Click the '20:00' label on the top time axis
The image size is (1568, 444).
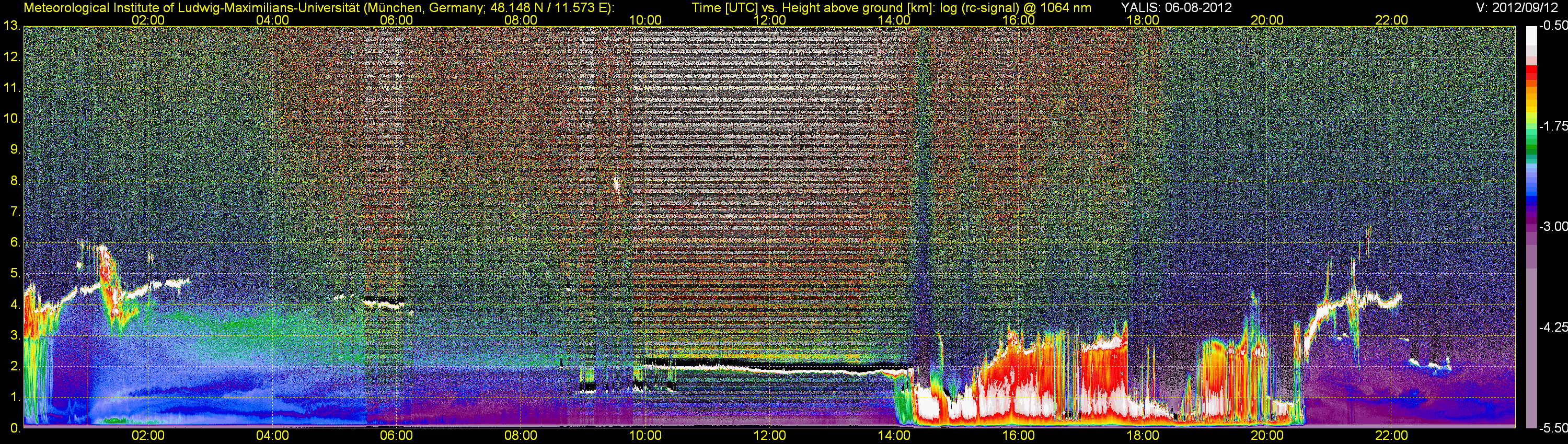click(1267, 20)
